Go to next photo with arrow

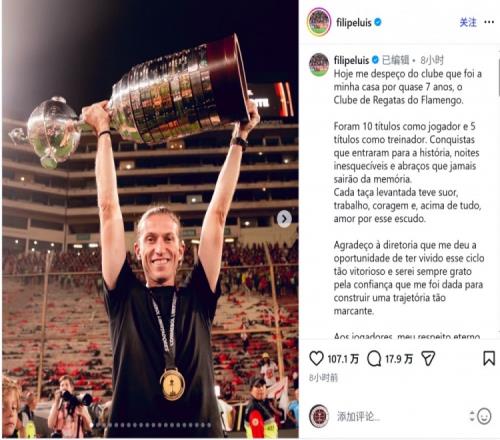[284, 219]
